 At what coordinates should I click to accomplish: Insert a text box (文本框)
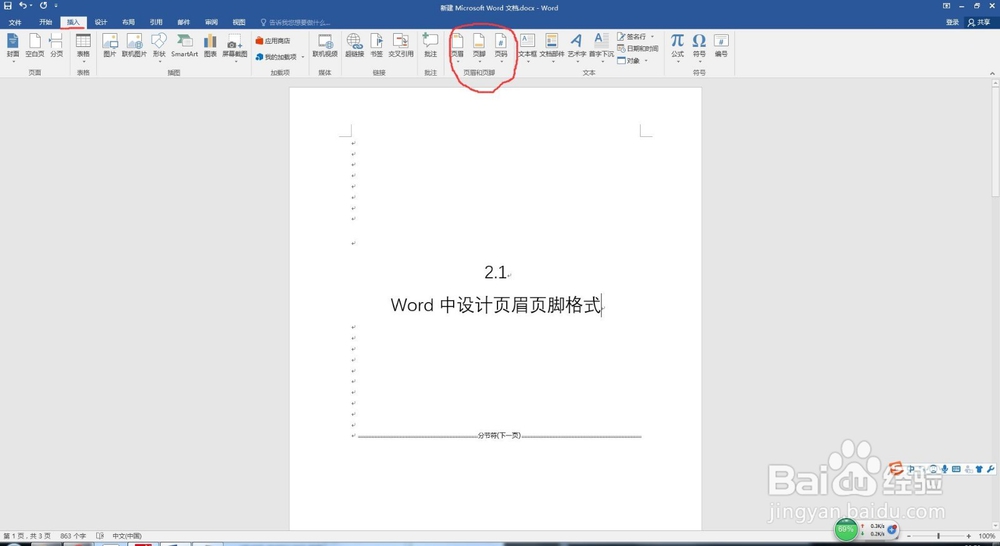point(527,47)
